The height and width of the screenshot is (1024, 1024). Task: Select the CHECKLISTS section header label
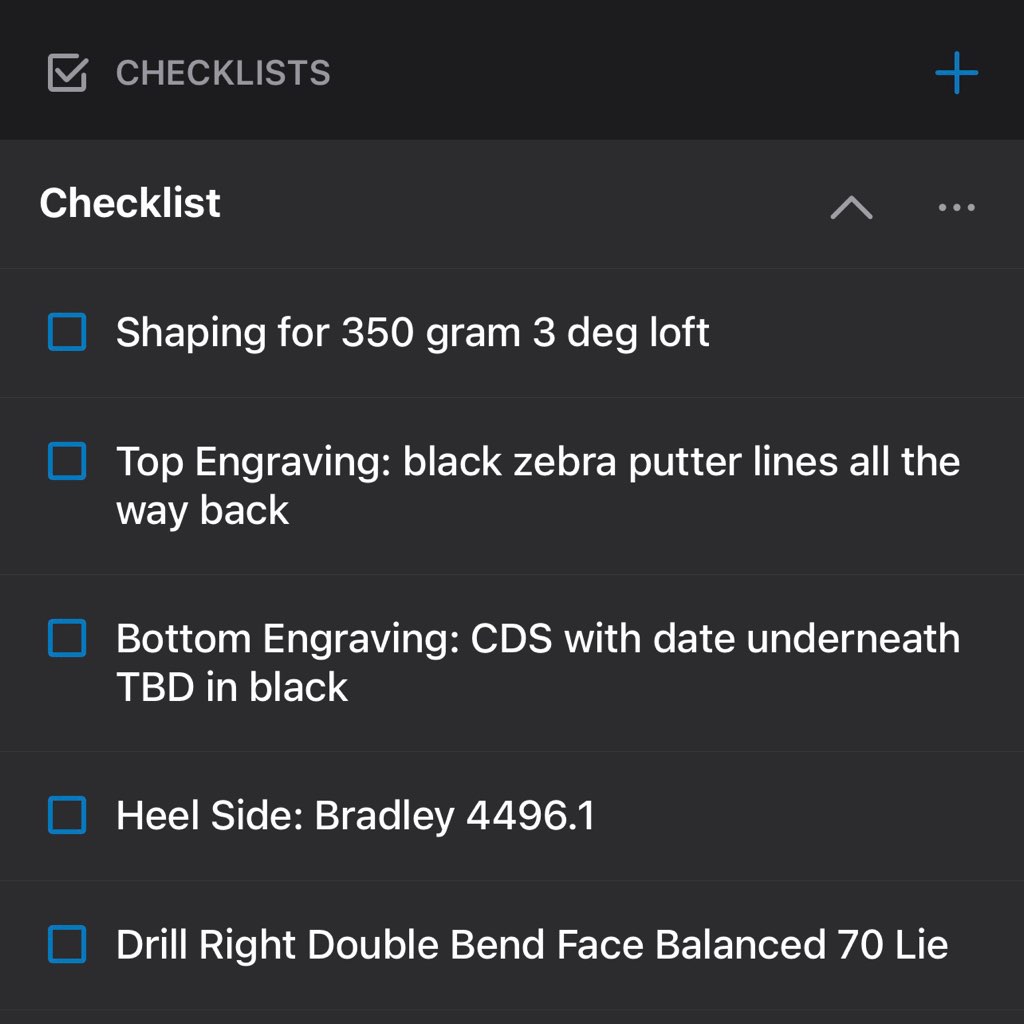(223, 72)
